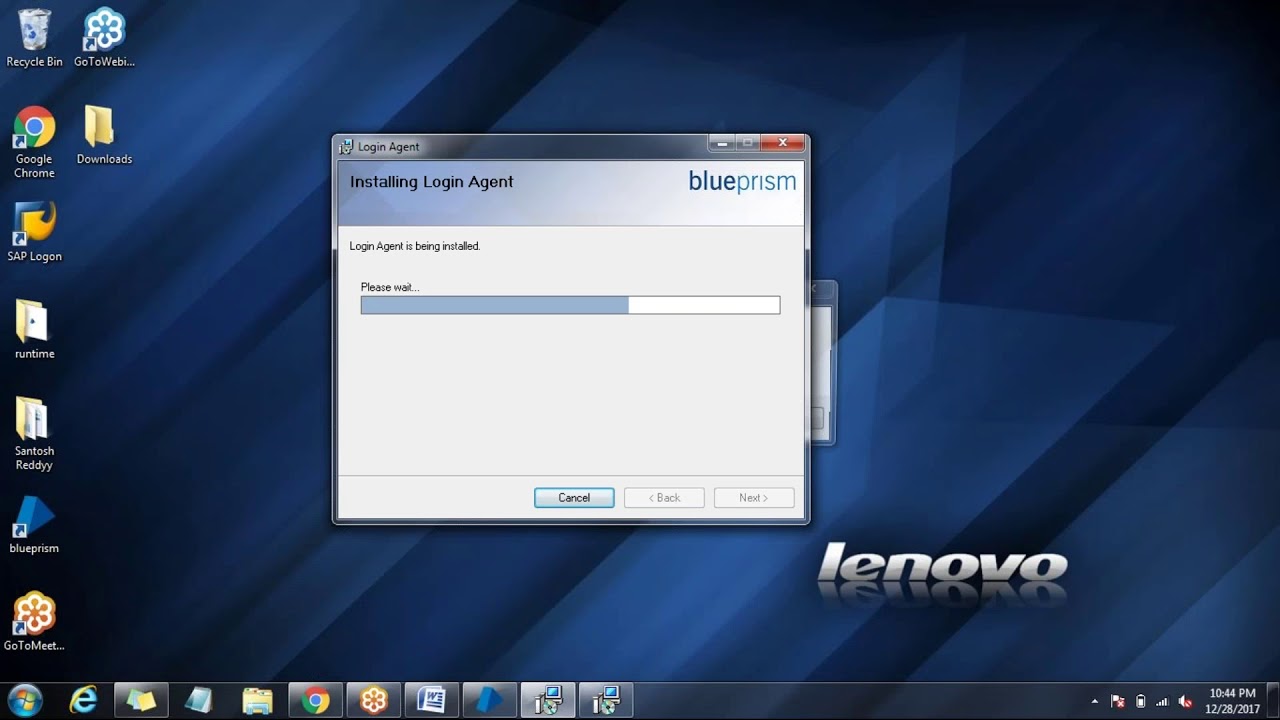Open the Windows Start menu

click(x=24, y=700)
